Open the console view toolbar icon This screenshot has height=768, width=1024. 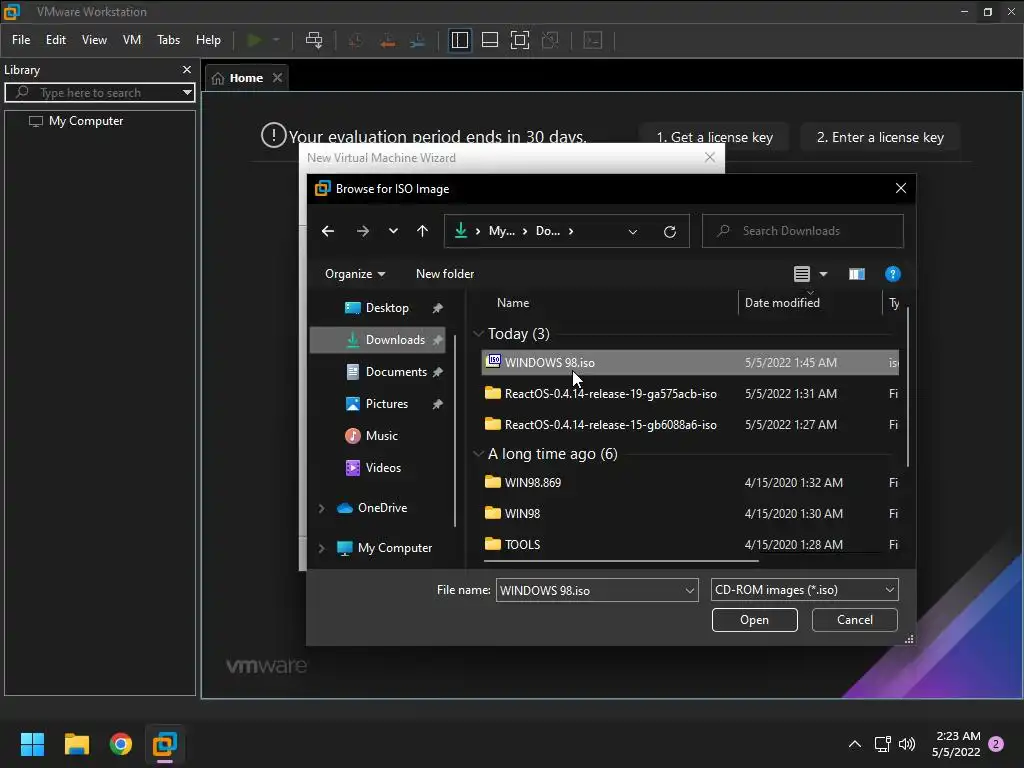click(x=592, y=40)
